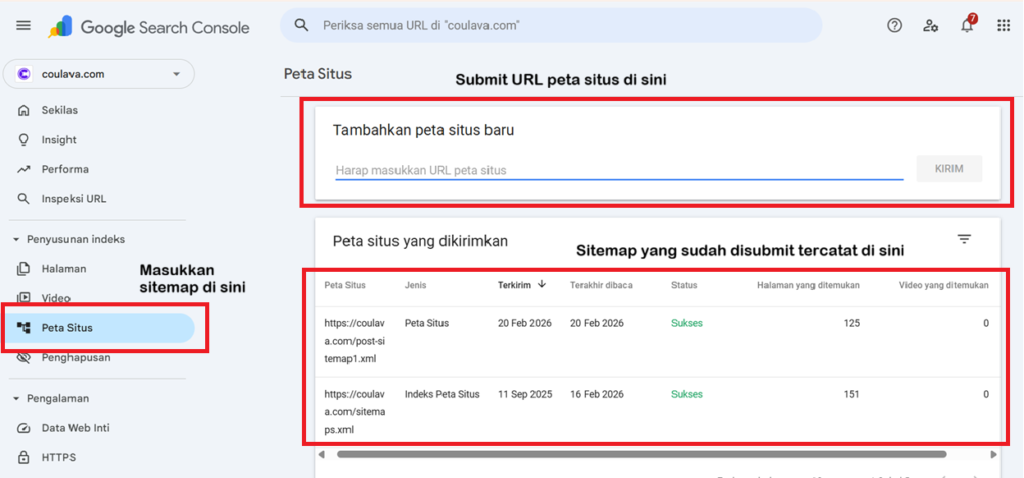This screenshot has height=478, width=1024.
Task: Click the Sekilas home icon
Action: point(24,110)
